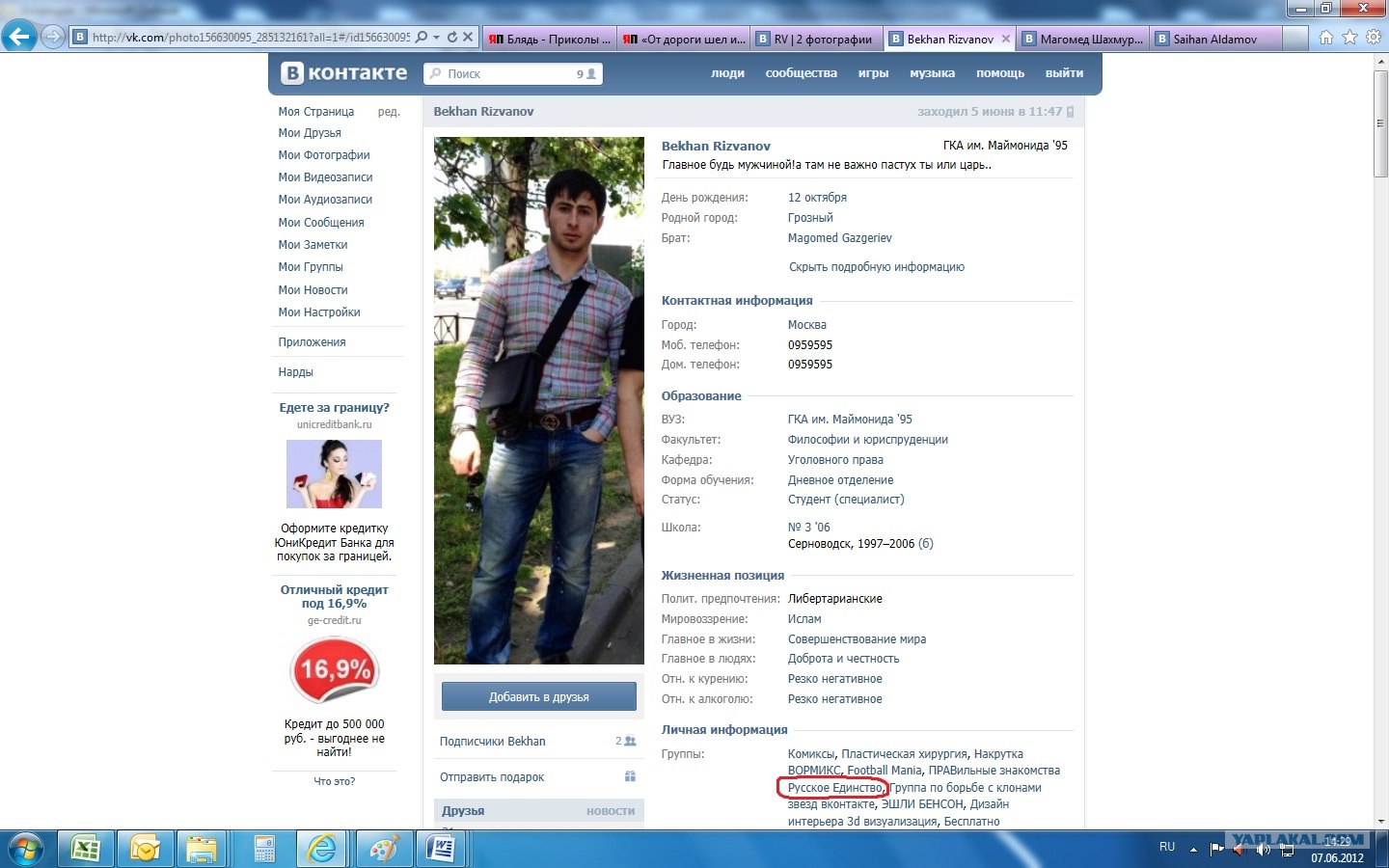Open 'Мои Сообщения' in sidebar
Viewport: 1389px width, 868px height.
321,223
